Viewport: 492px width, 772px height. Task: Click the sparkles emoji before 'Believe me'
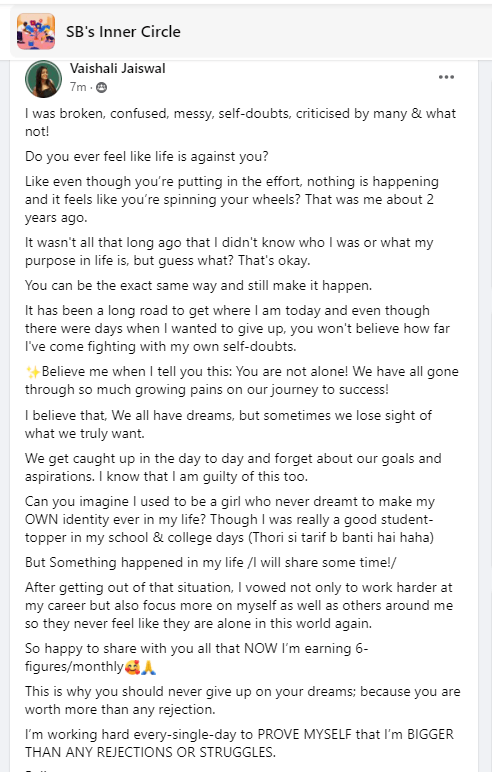point(33,372)
